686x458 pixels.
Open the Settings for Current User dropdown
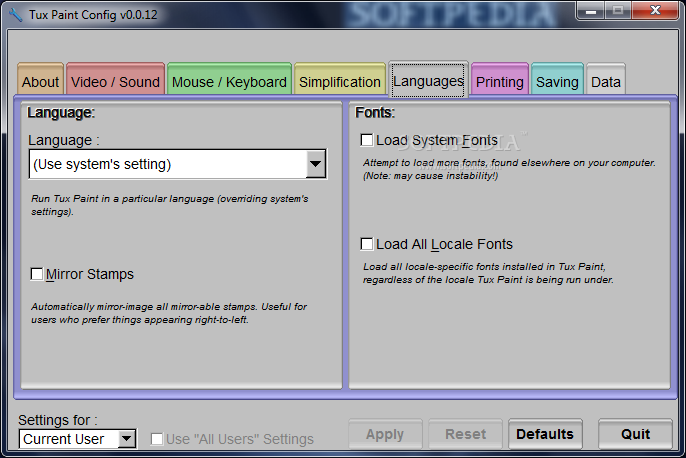77,439
